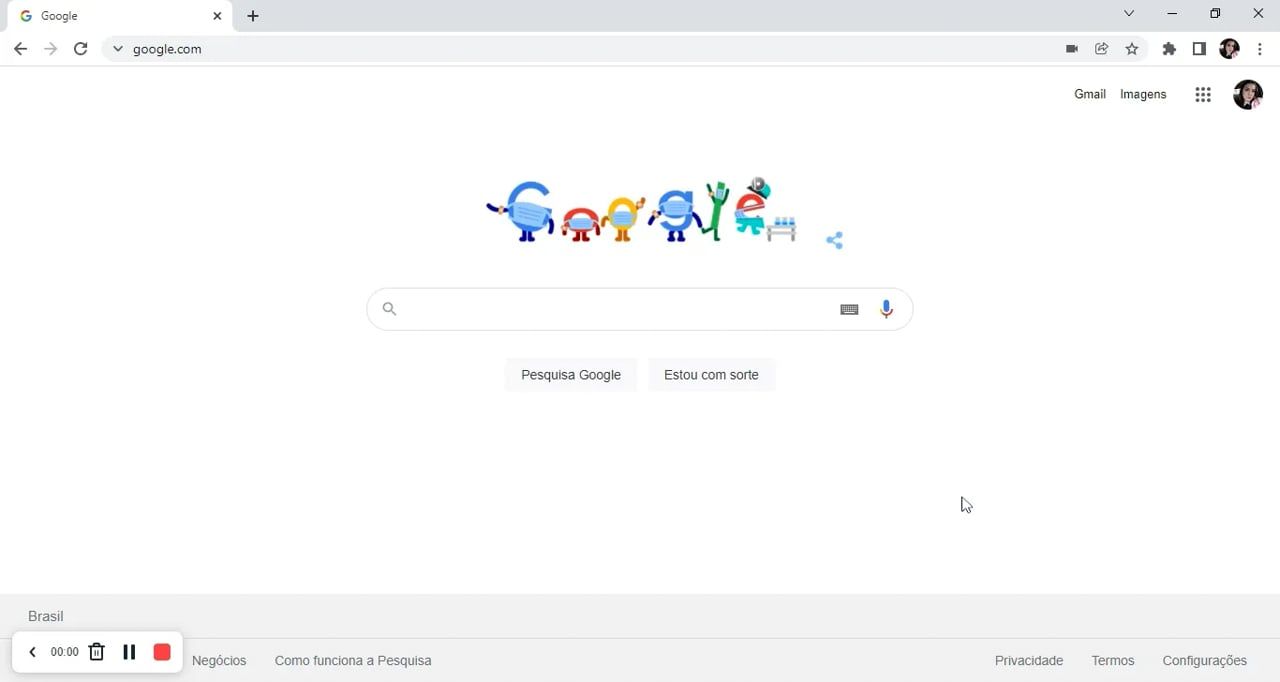This screenshot has height=682, width=1280.
Task: Click the camera icon in the address bar
Action: [x=1072, y=48]
